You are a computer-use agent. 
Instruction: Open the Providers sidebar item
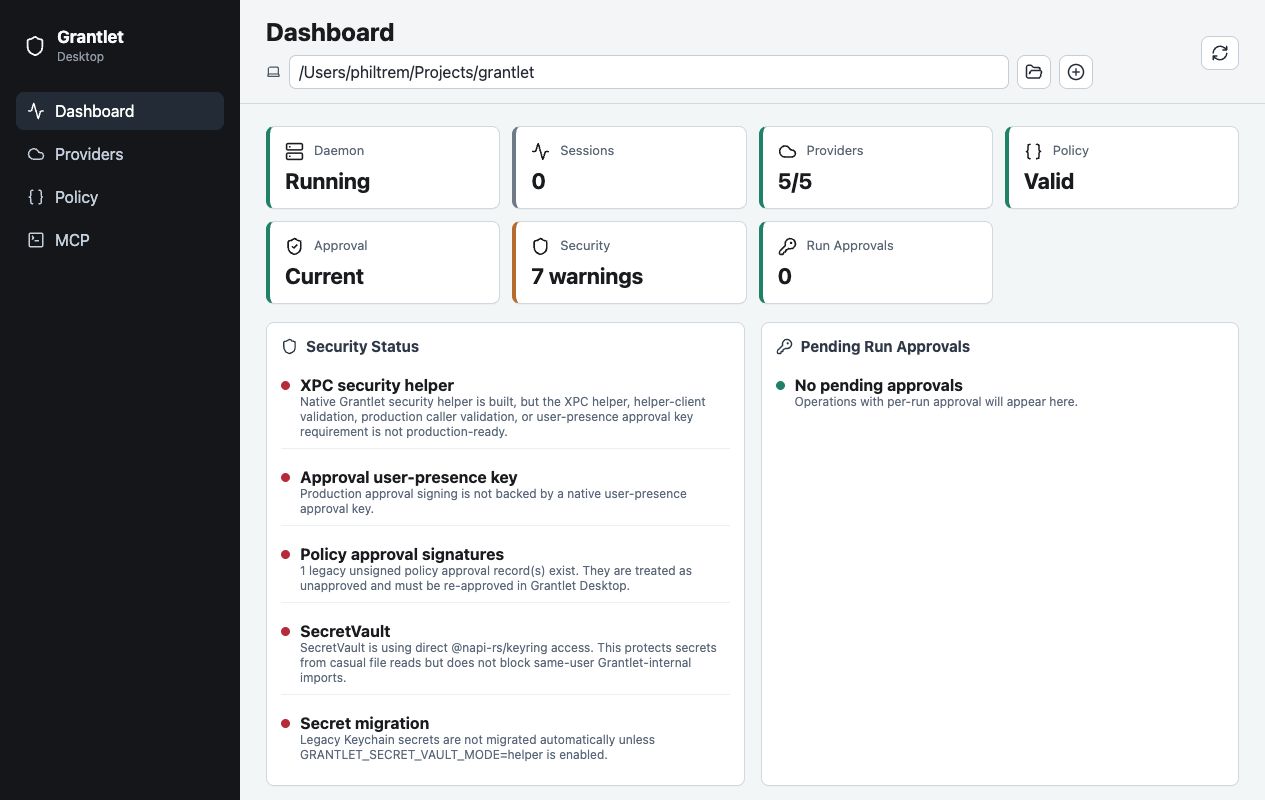(120, 154)
